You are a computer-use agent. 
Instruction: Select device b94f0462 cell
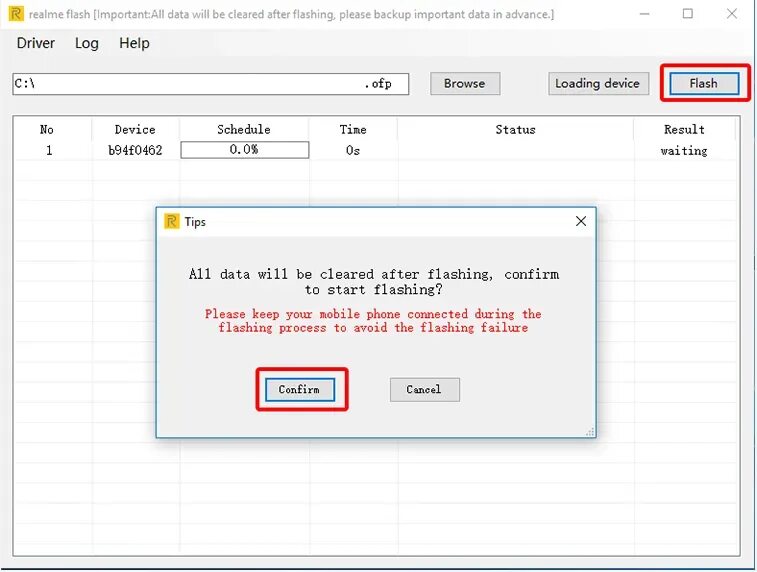coord(135,150)
